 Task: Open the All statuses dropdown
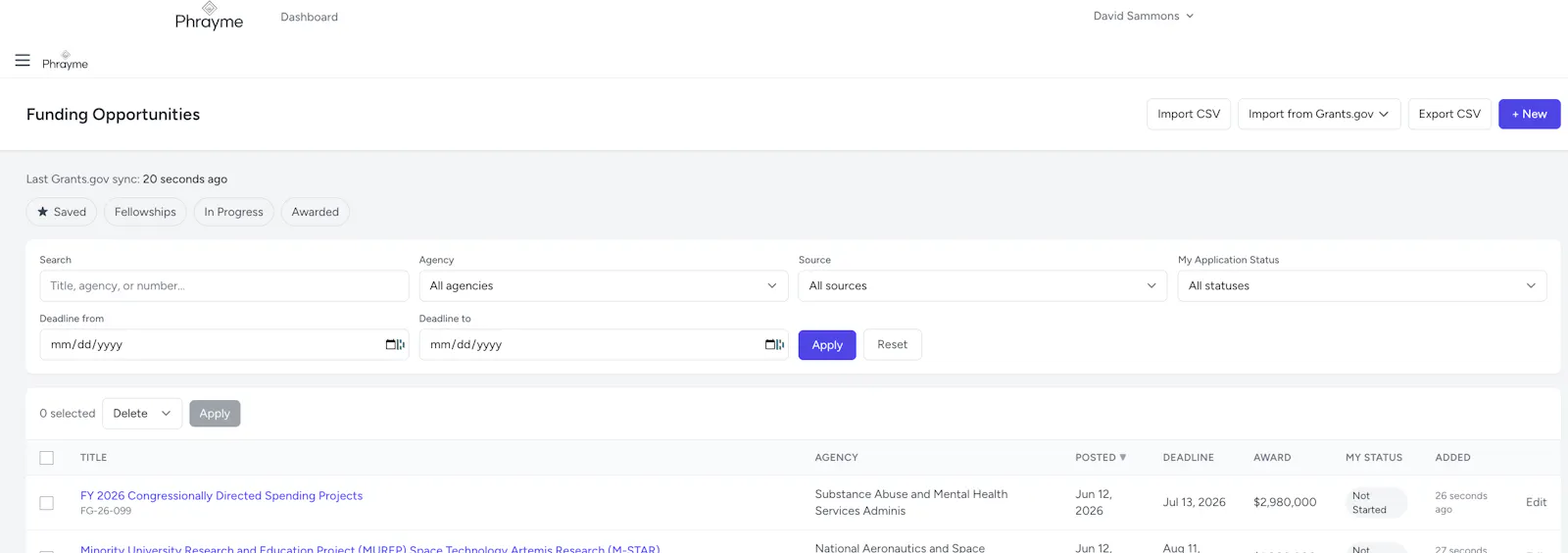pos(1362,286)
